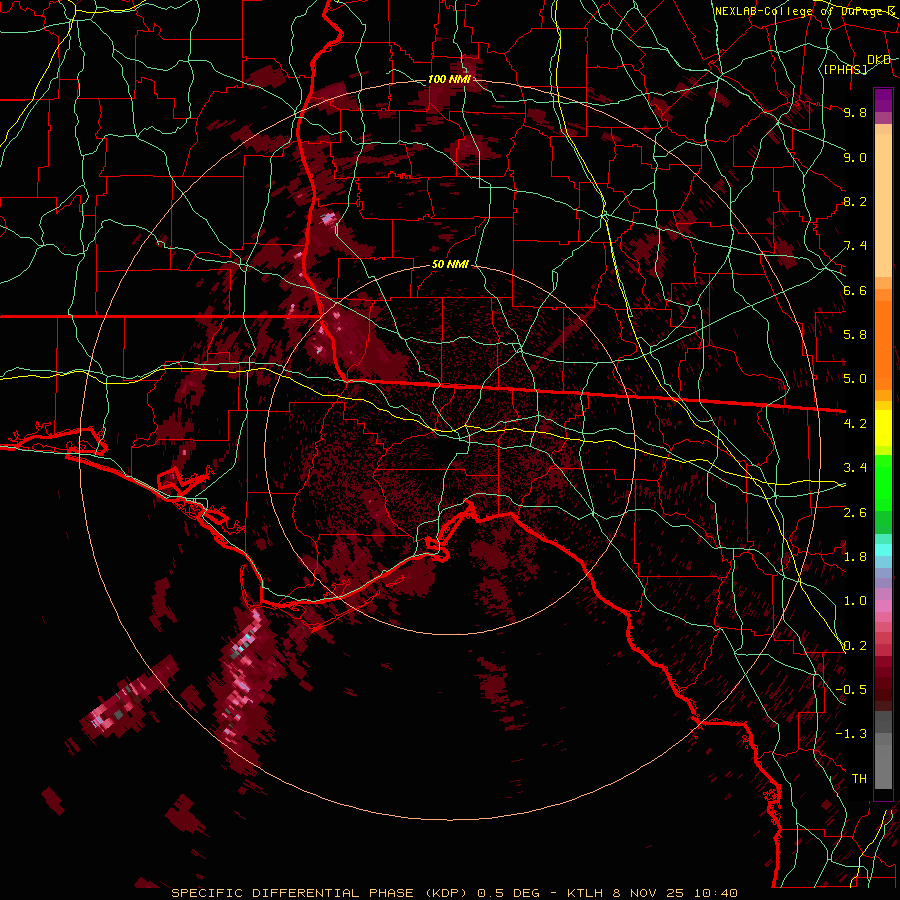Click the 4.2 scale value

pyautogui.click(x=855, y=424)
